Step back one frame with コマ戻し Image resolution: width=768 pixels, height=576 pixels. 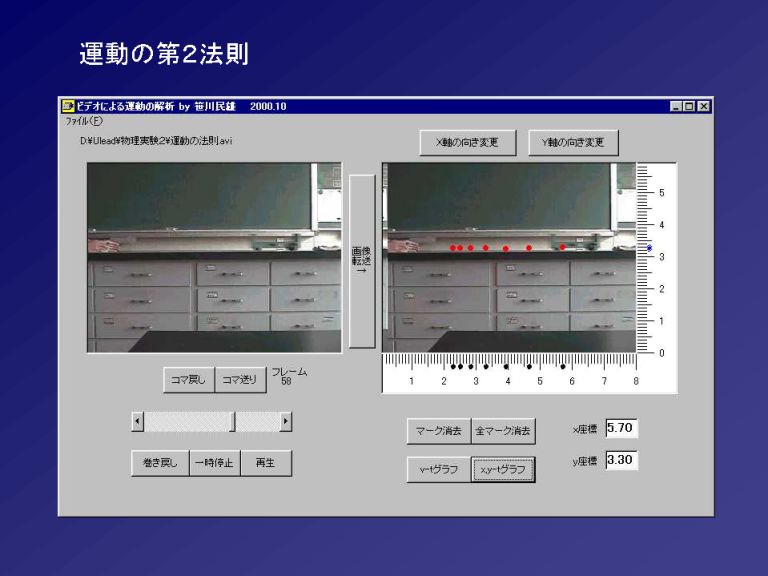pos(189,380)
